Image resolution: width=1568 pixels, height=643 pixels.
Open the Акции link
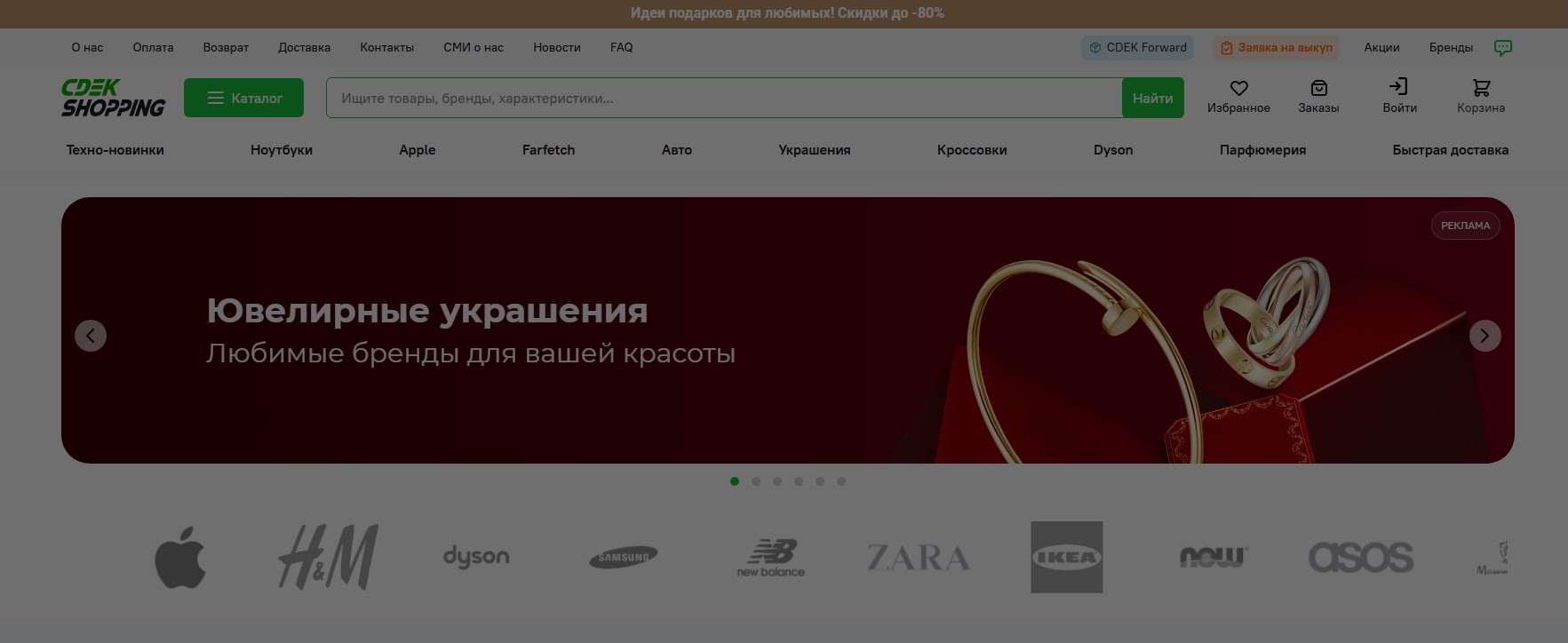(x=1381, y=48)
